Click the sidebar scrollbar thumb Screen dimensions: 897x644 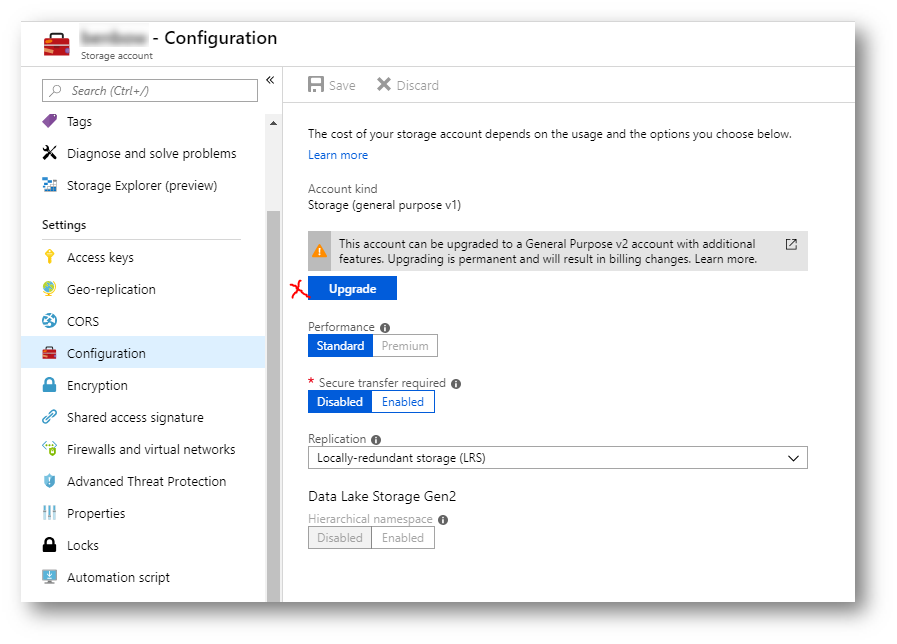tap(273, 406)
